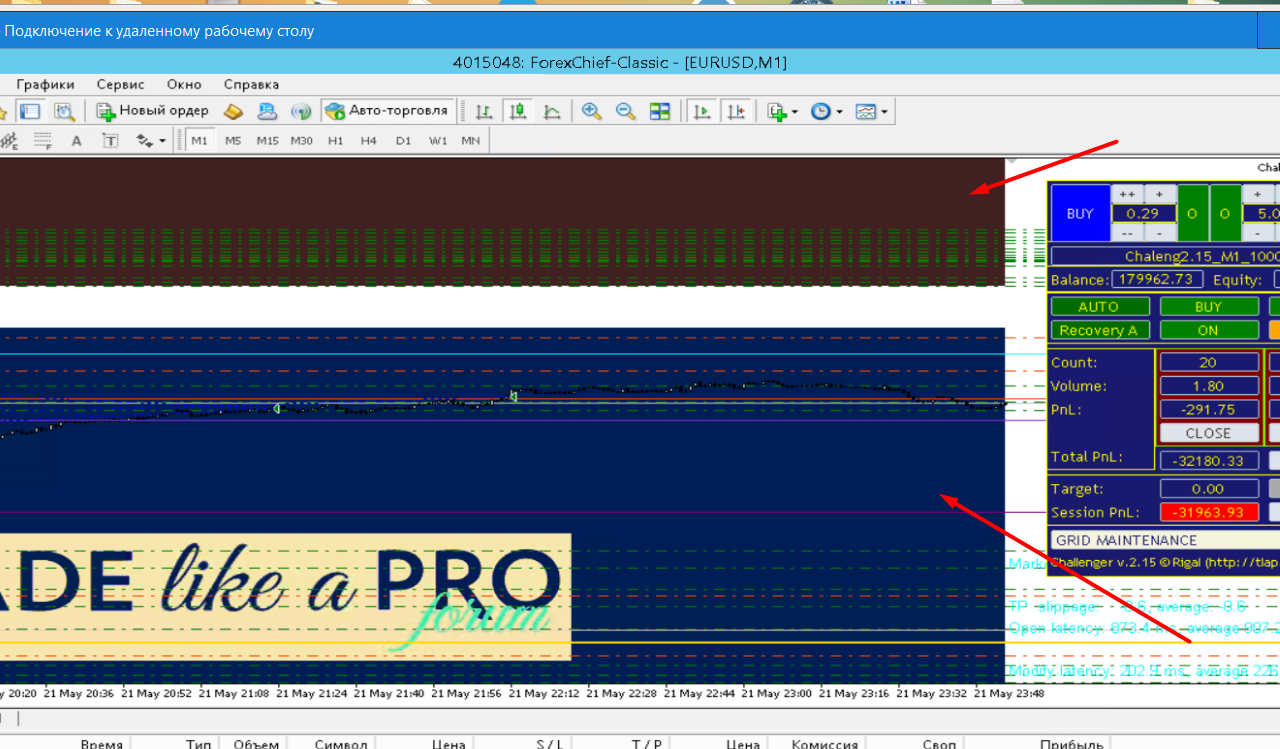Tile chart windows icon
The width and height of the screenshot is (1280, 749).
pyautogui.click(x=660, y=112)
